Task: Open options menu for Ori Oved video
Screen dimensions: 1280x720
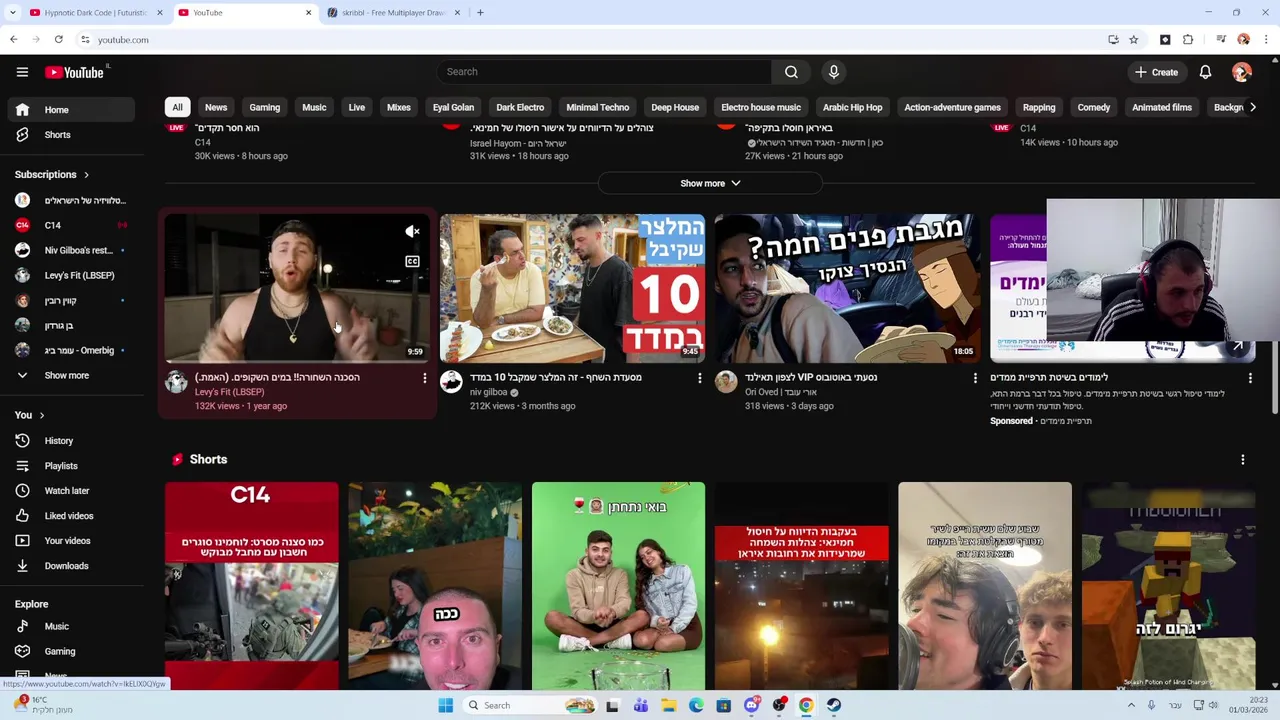Action: 975,378
